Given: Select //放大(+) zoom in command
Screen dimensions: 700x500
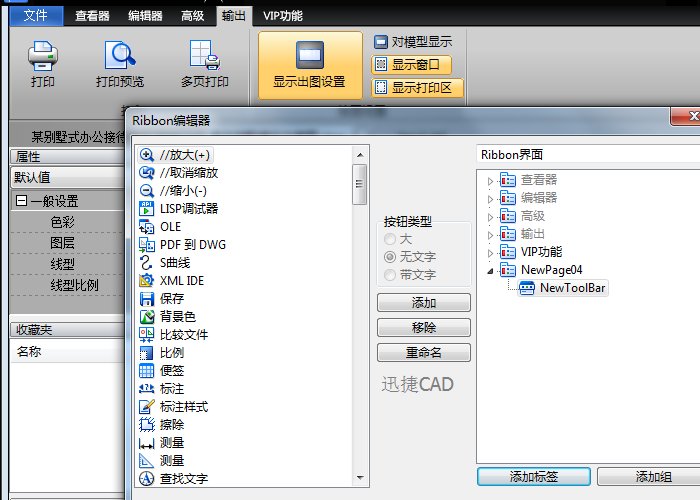Looking at the screenshot, I should pyautogui.click(x=175, y=155).
